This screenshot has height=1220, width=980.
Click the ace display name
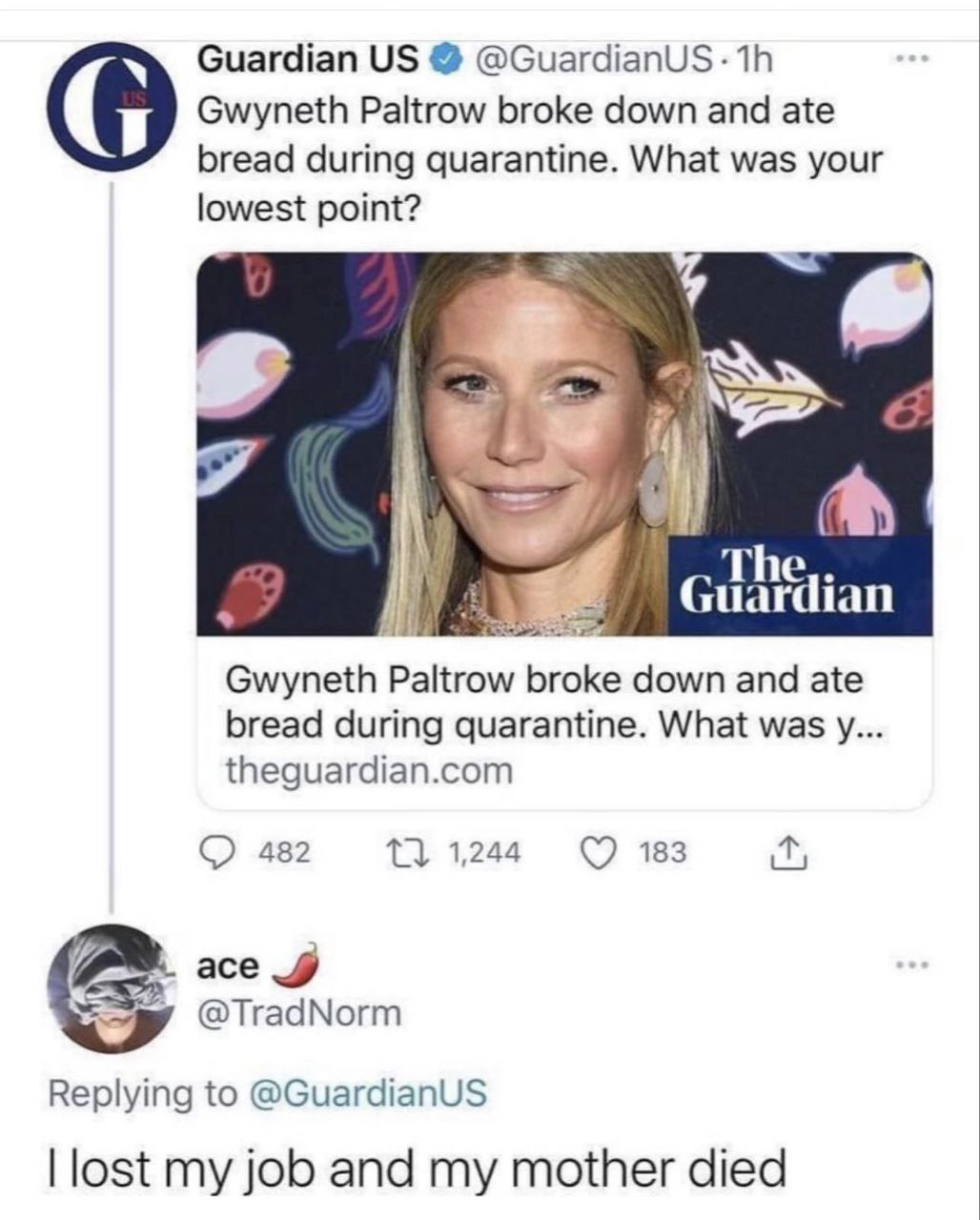228,966
